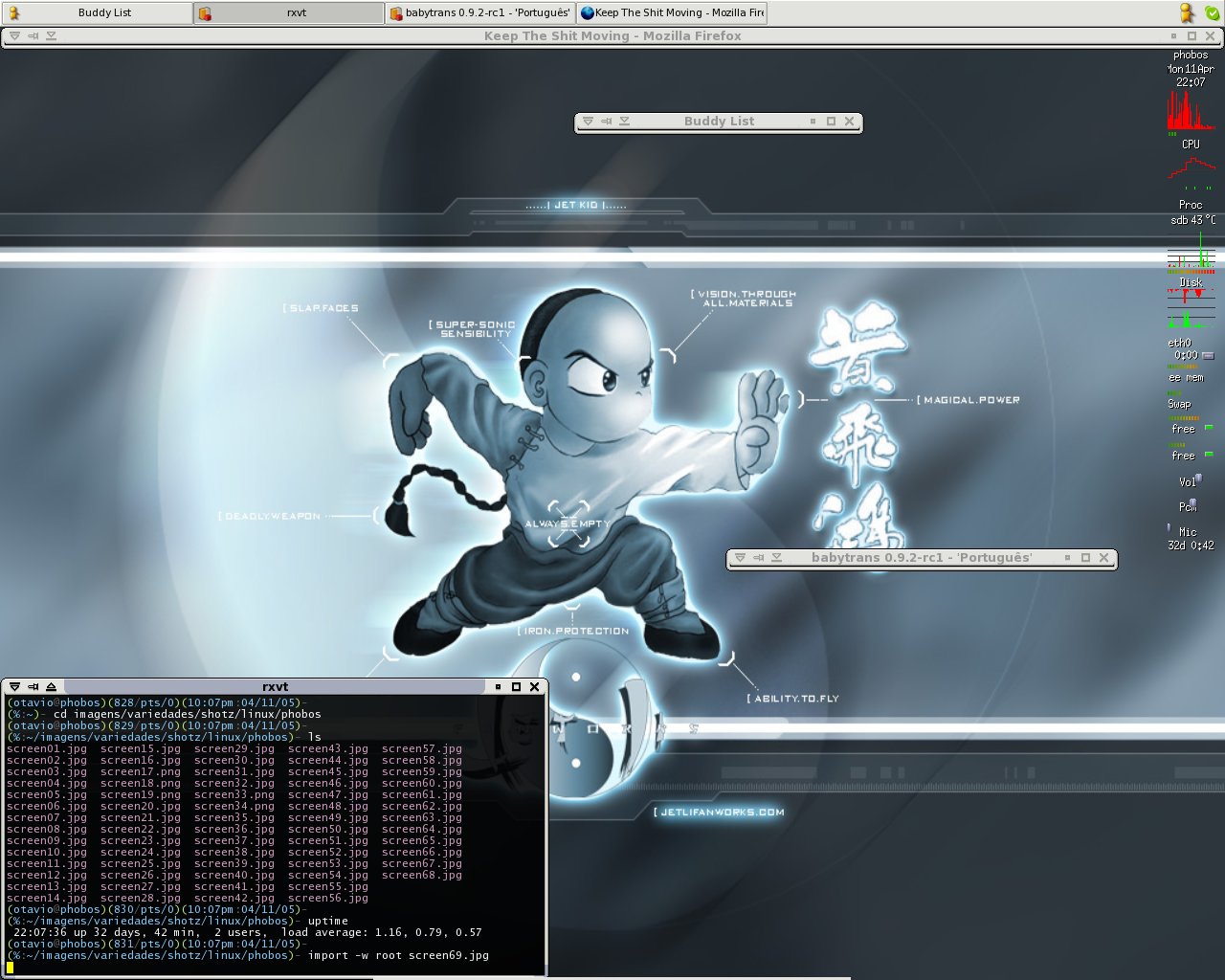1225x980 pixels.
Task: Click the Firefox globe icon in the taskbar
Action: tap(588, 12)
